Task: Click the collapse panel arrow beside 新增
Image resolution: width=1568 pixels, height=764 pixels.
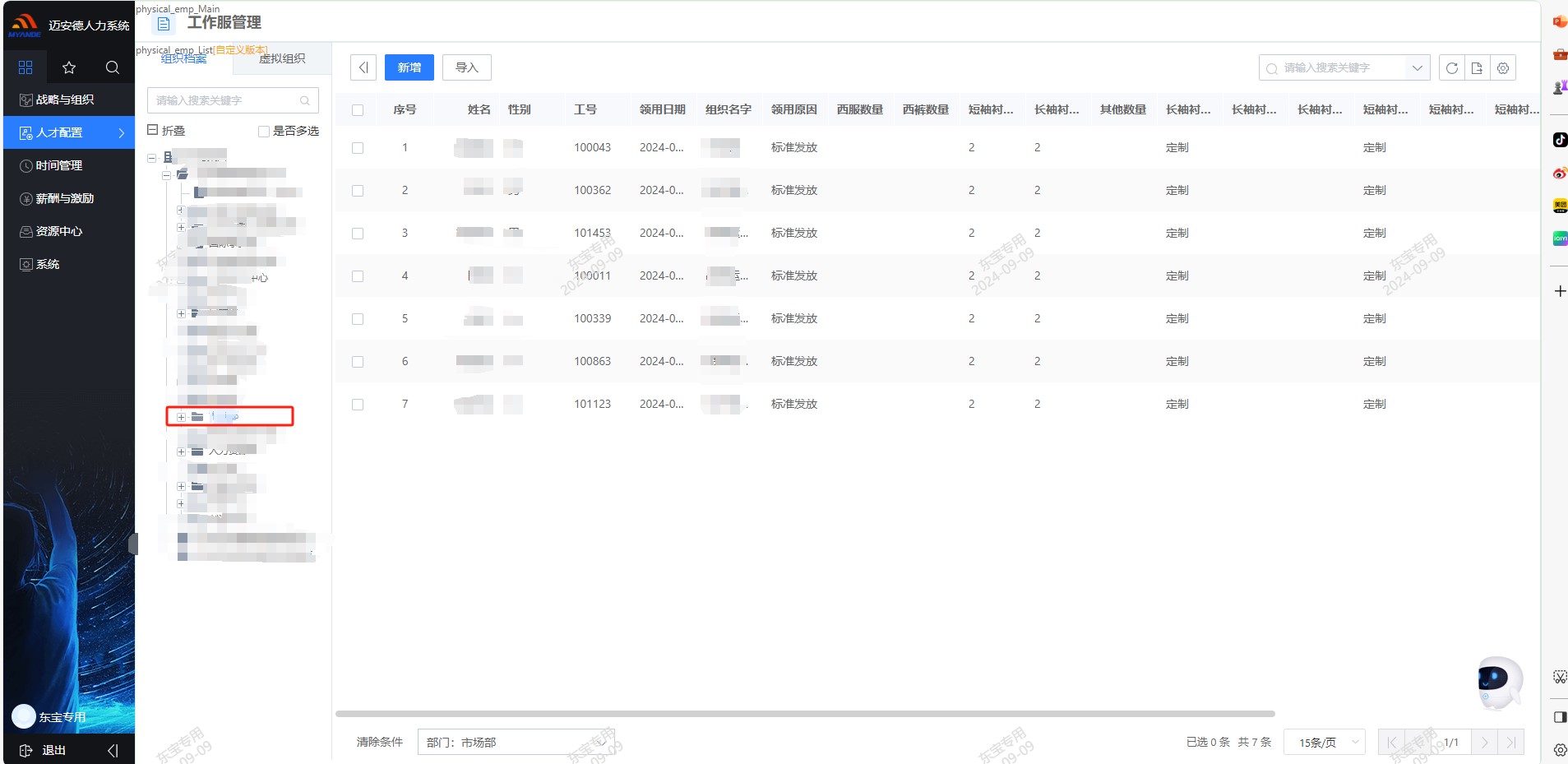Action: (x=363, y=67)
